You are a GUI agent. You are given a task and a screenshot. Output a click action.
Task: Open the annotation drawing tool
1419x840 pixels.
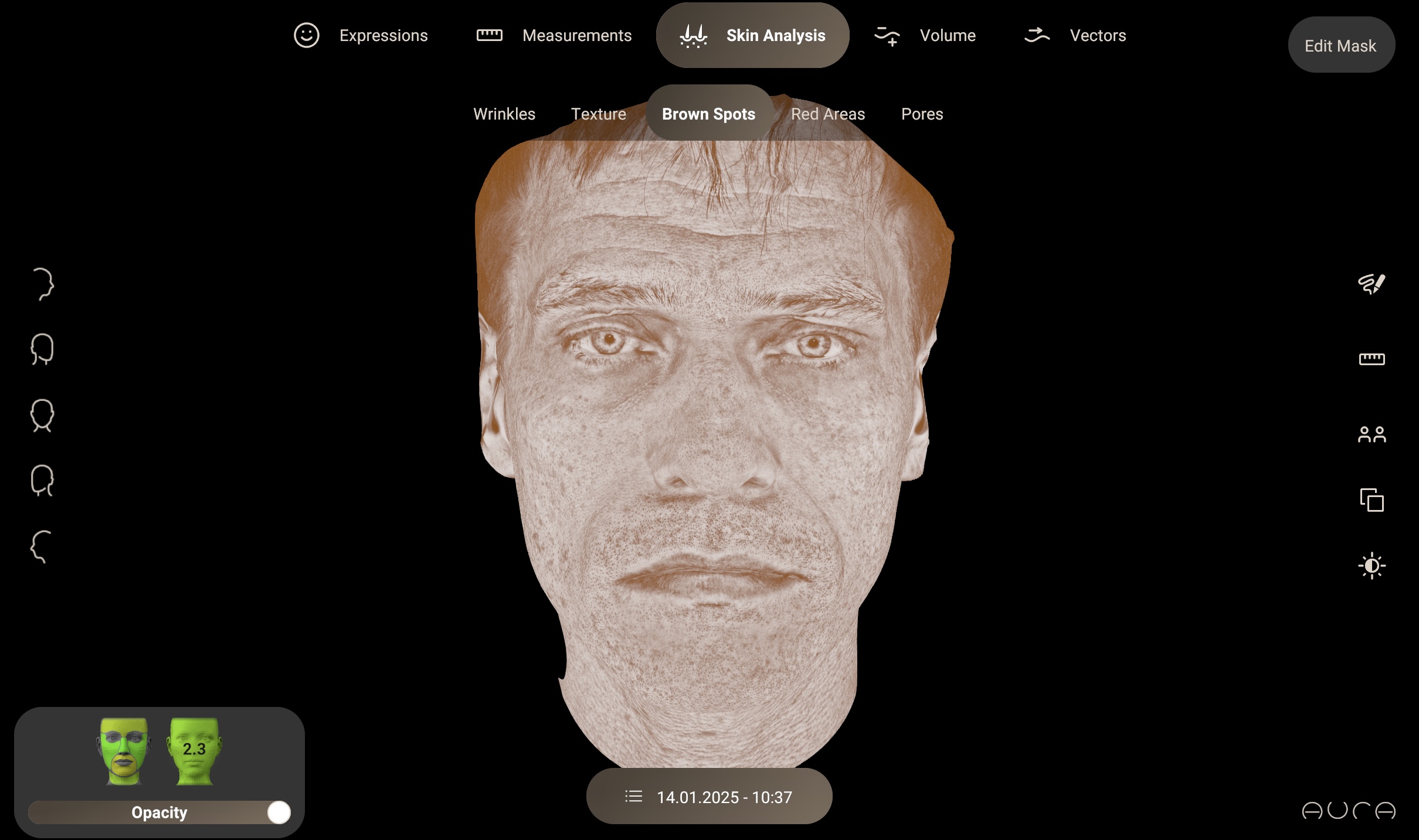pyautogui.click(x=1372, y=284)
